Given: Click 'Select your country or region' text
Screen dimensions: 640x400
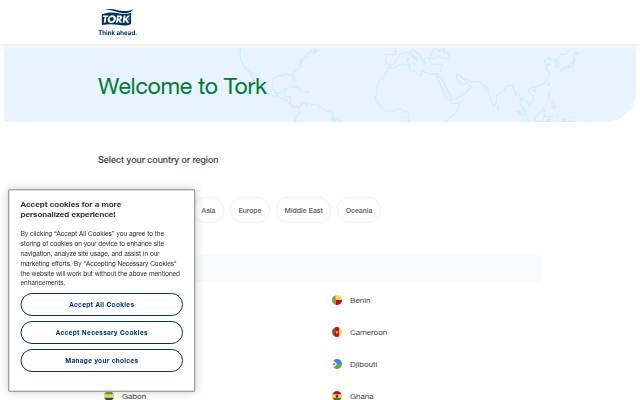Looking at the screenshot, I should (x=158, y=160).
